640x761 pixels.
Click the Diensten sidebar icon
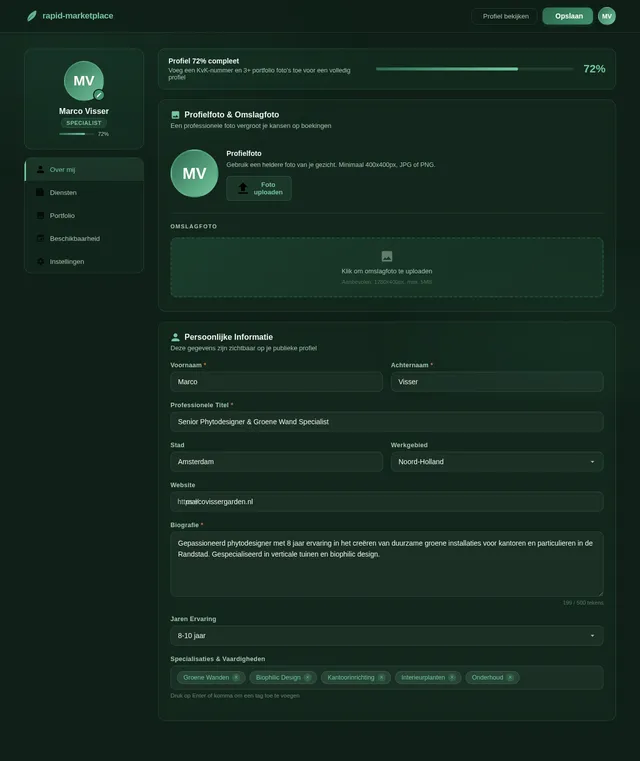(x=40, y=192)
